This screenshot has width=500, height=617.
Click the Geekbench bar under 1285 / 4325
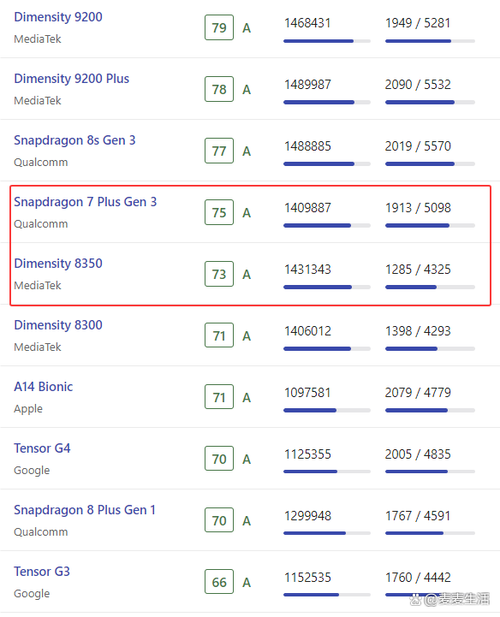point(430,287)
